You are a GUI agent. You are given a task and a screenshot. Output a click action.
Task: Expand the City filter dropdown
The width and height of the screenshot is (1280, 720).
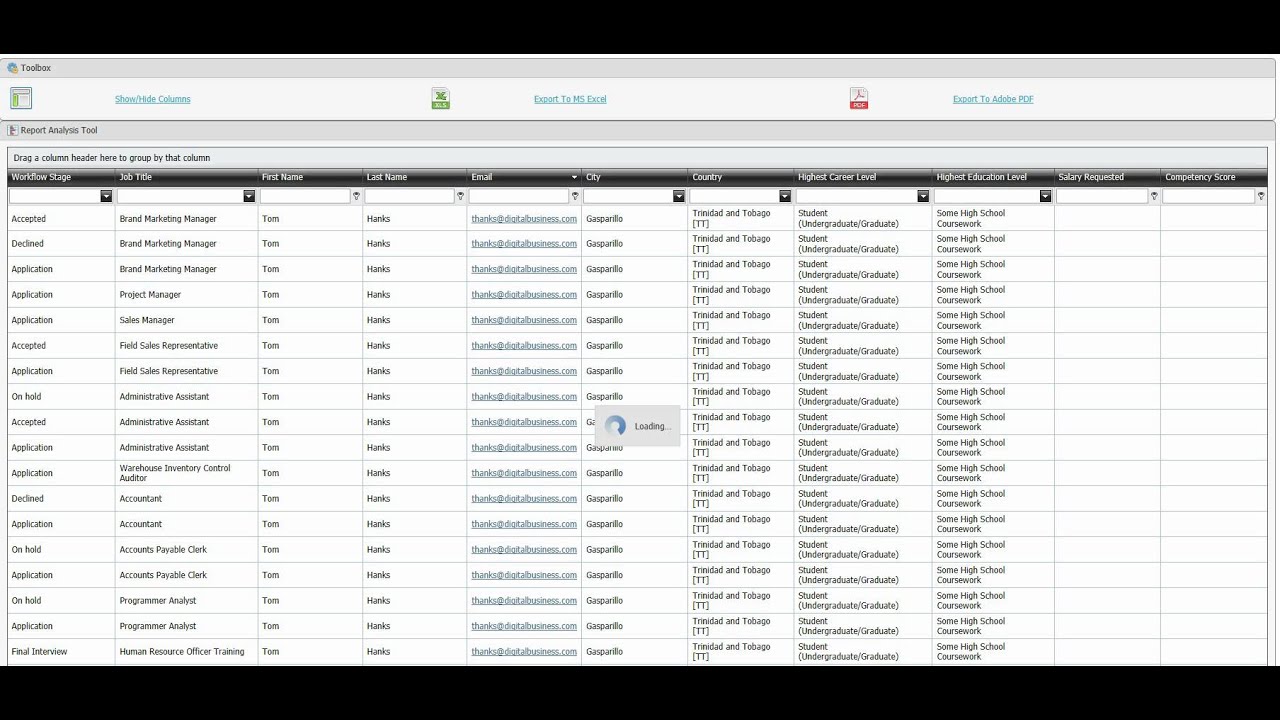pos(679,196)
